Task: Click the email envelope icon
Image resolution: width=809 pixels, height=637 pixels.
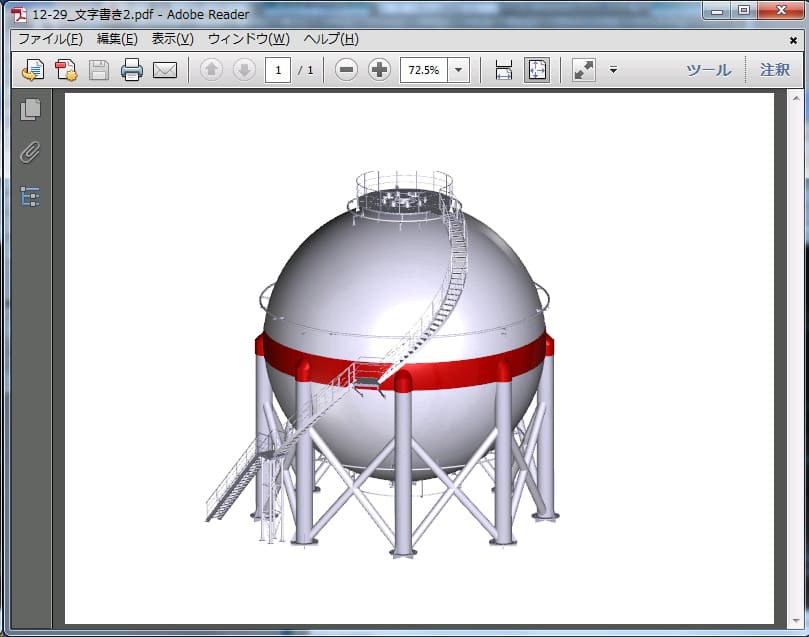Action: pos(164,70)
